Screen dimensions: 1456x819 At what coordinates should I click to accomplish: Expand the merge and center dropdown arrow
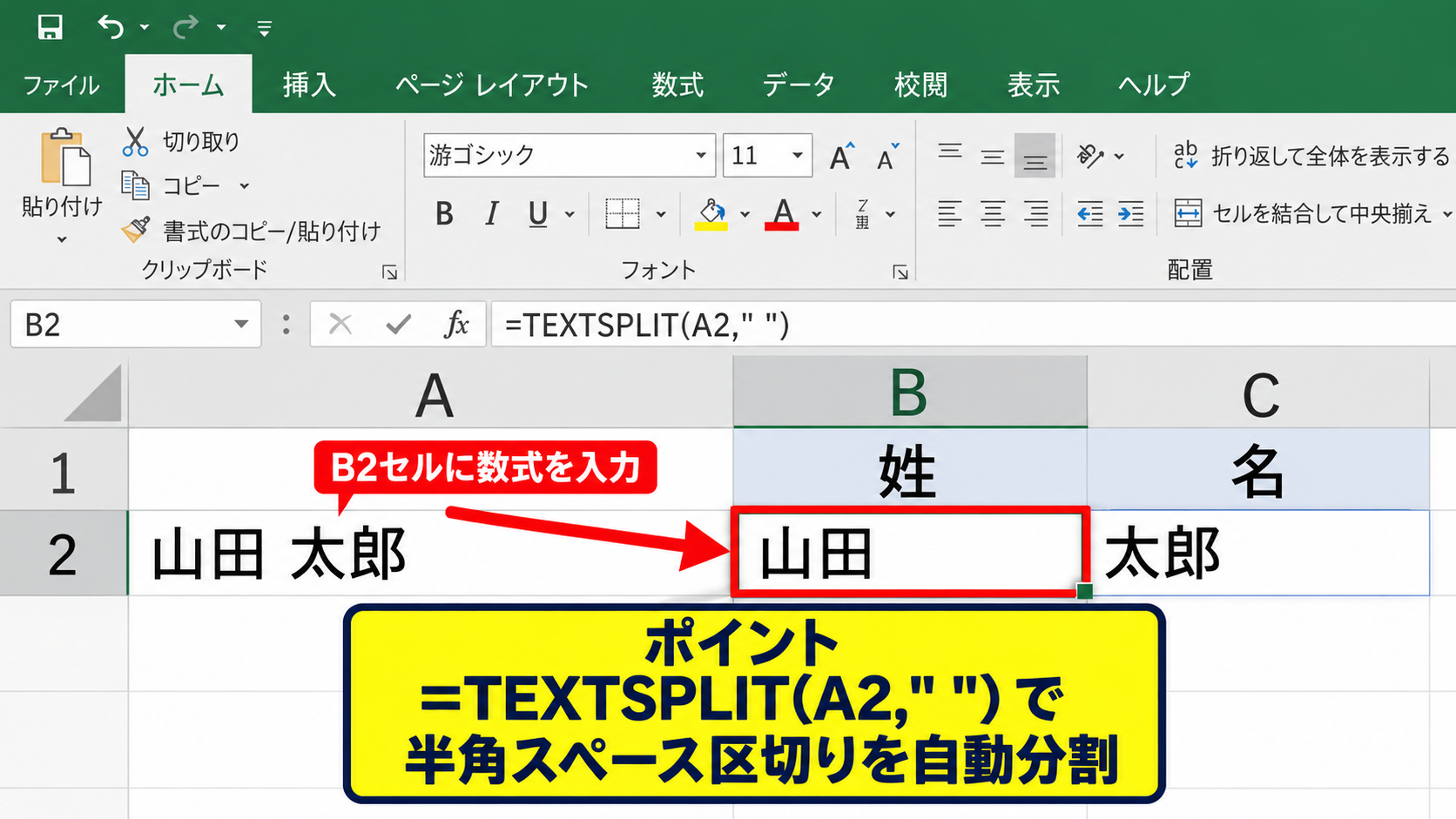coord(1446,214)
